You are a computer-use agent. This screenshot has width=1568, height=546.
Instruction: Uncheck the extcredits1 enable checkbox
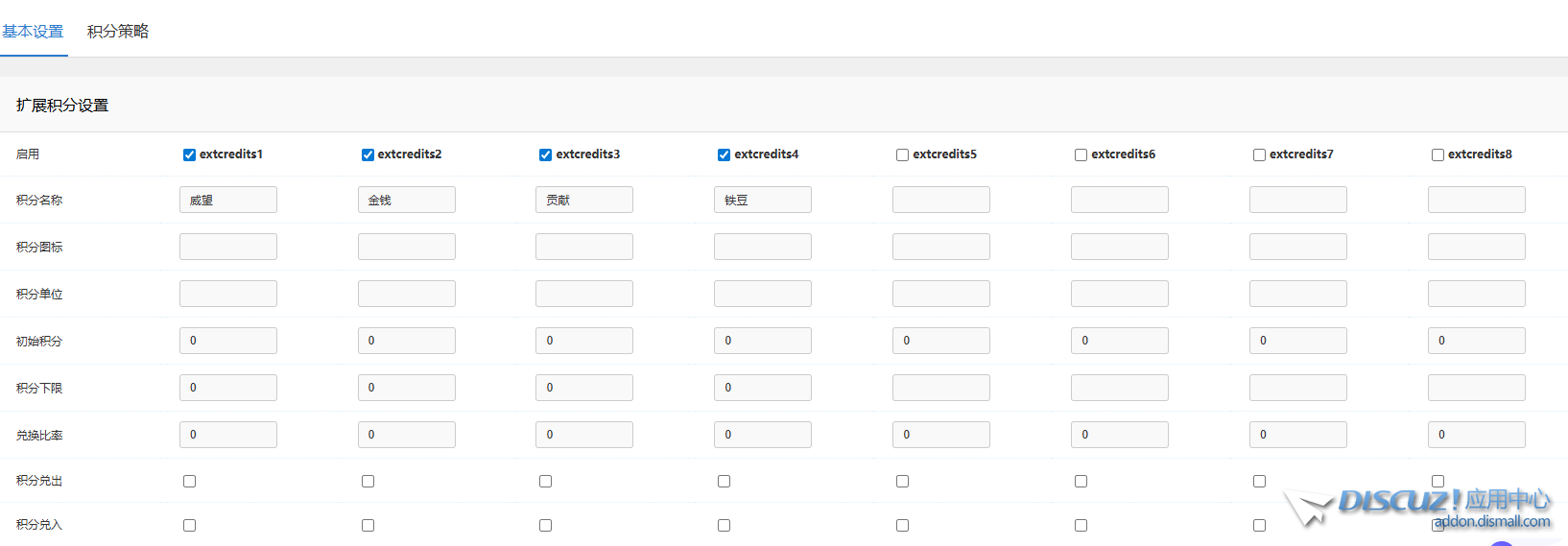tap(189, 154)
